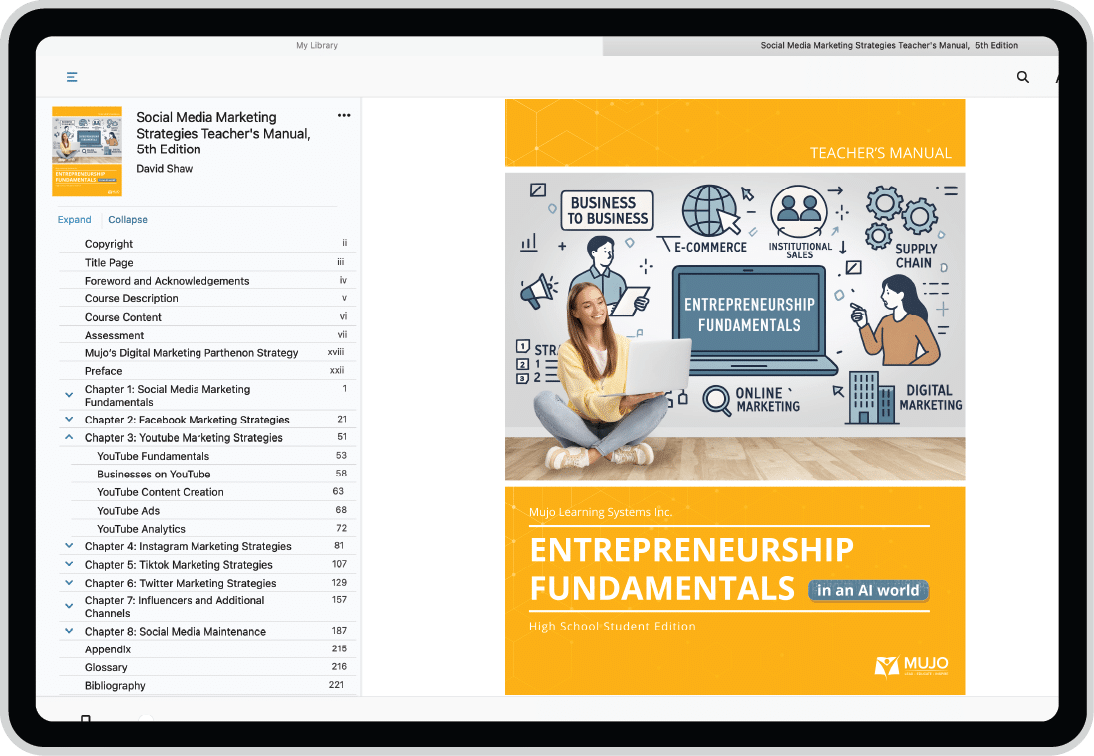Expand Chapter 6: Twitter Marketing Strategies
This screenshot has width=1094, height=756.
point(68,582)
